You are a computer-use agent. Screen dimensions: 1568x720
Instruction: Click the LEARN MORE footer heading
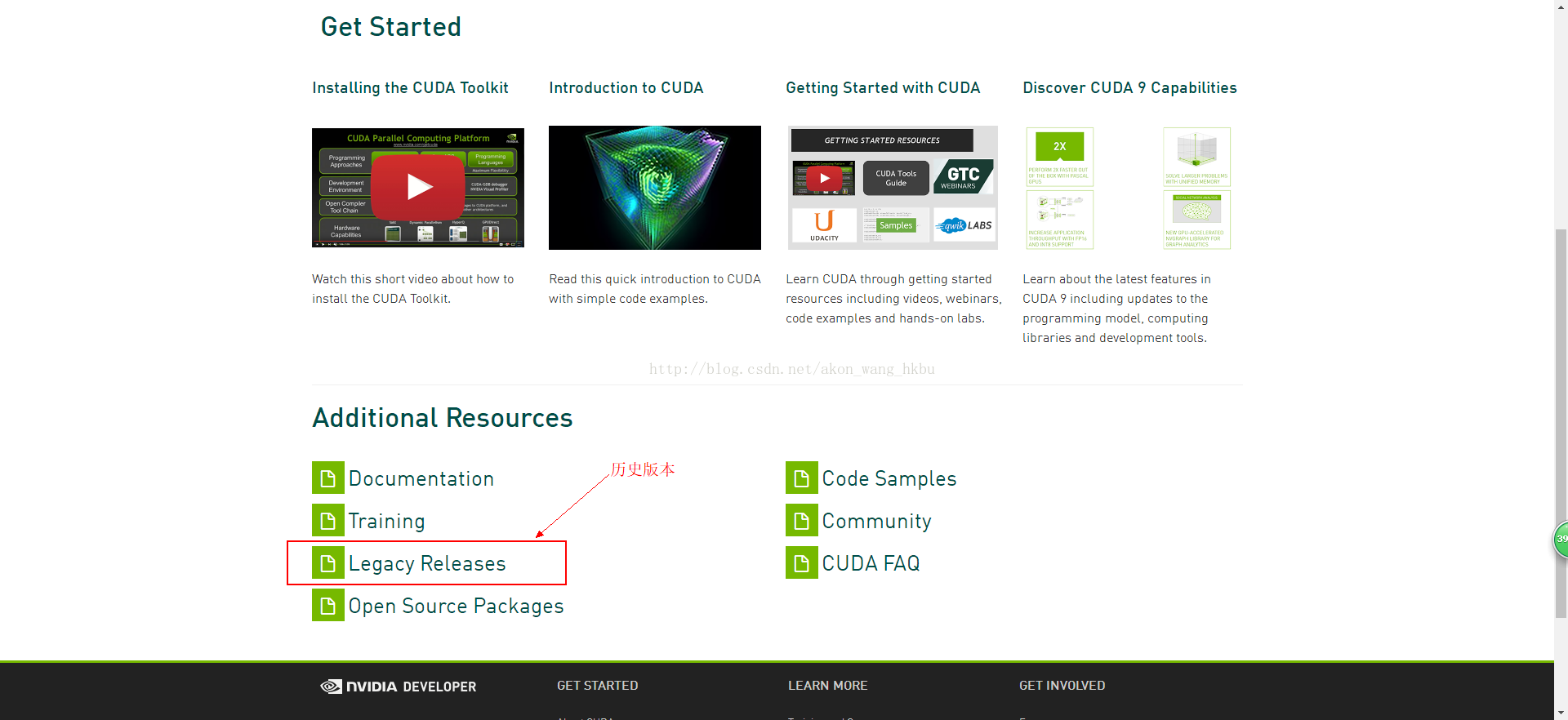tap(828, 686)
